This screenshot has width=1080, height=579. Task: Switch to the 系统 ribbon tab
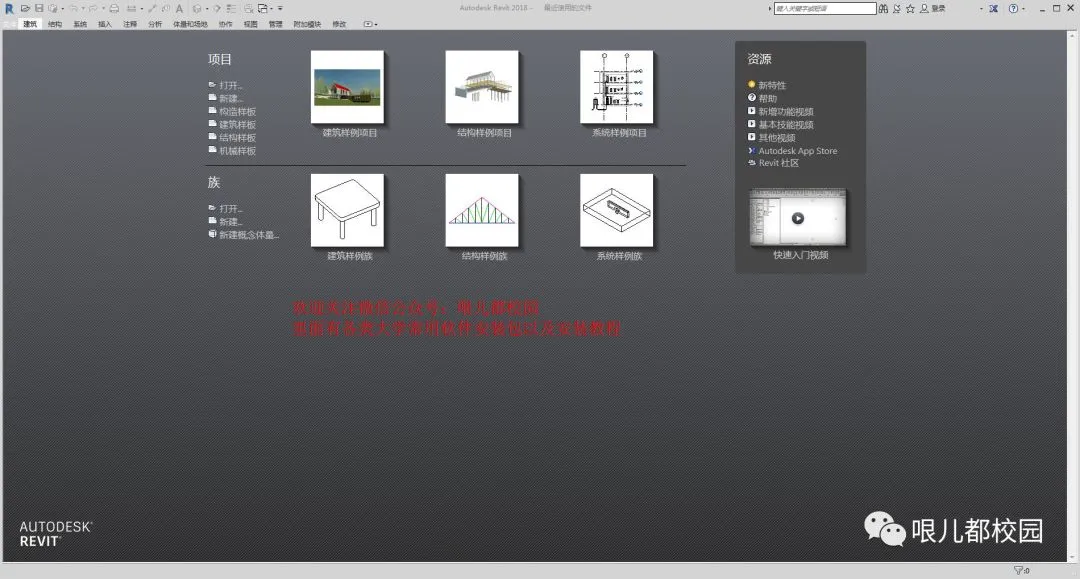point(80,24)
